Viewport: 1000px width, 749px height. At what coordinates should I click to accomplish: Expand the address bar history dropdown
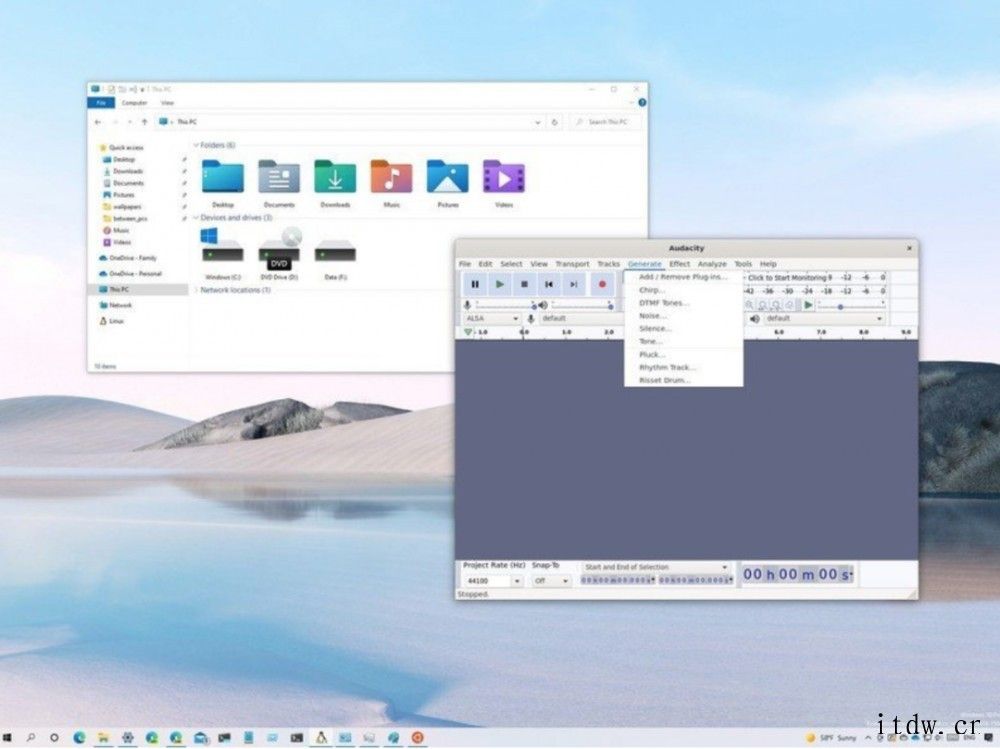(x=538, y=122)
